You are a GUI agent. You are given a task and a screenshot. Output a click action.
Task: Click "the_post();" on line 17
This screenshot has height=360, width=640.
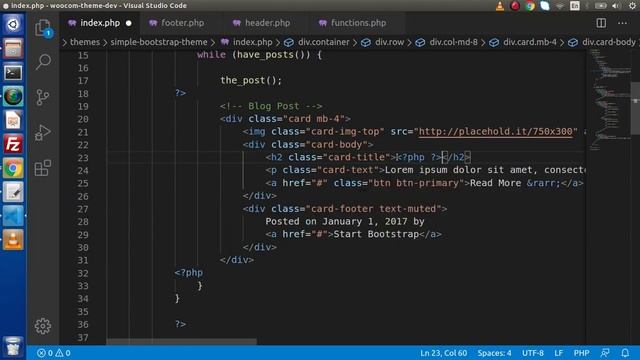[x=251, y=80]
